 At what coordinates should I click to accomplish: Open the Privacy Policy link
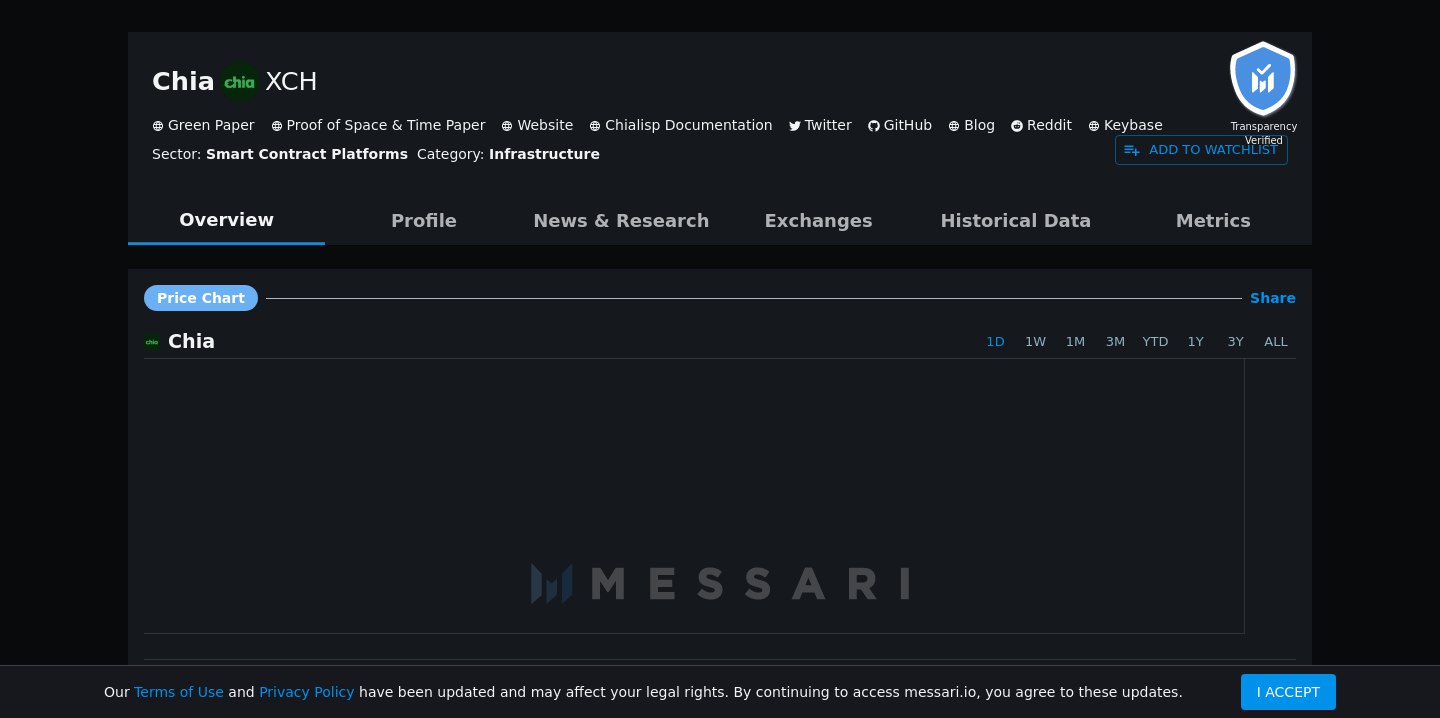(x=307, y=692)
